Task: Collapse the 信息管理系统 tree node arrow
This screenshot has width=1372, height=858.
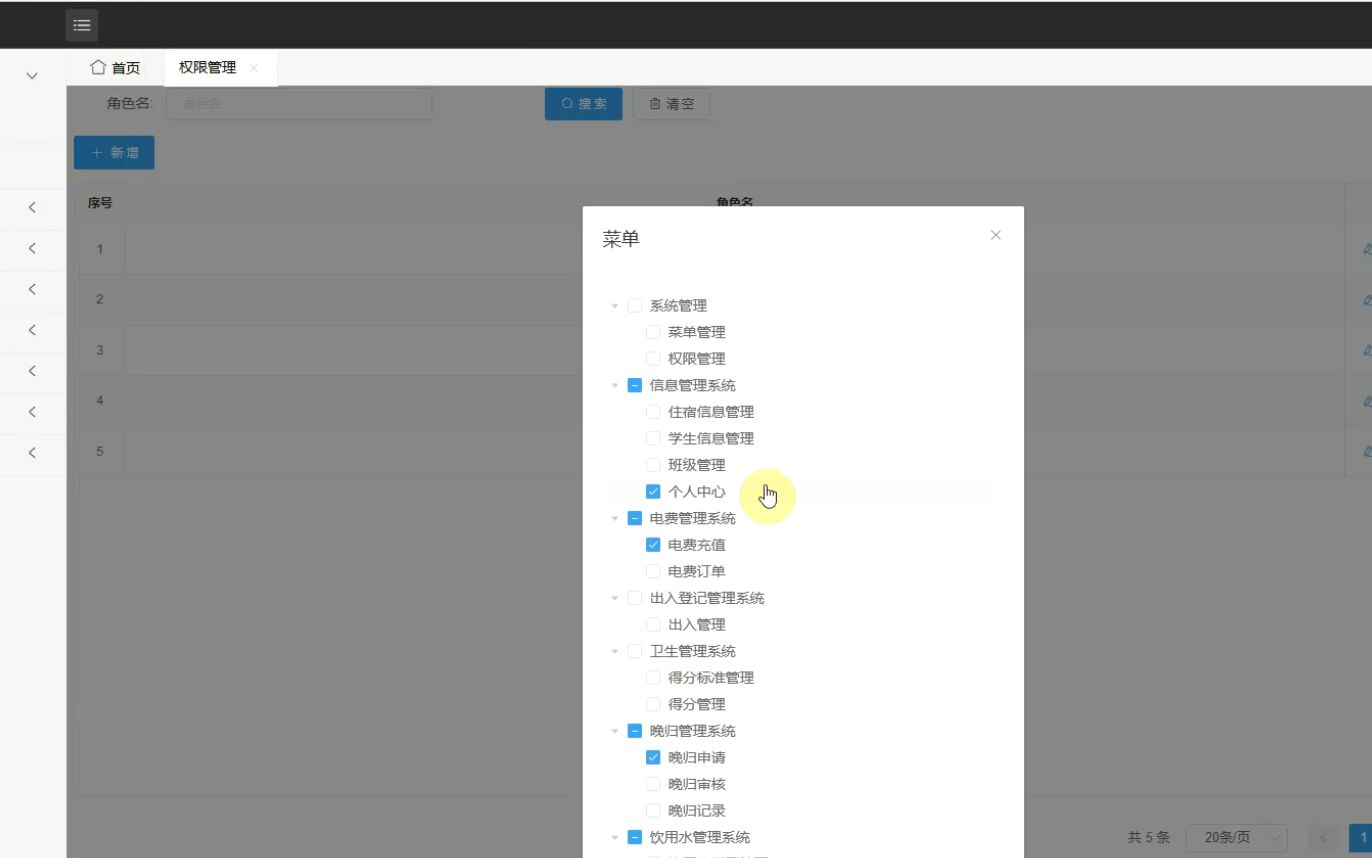Action: coord(615,385)
